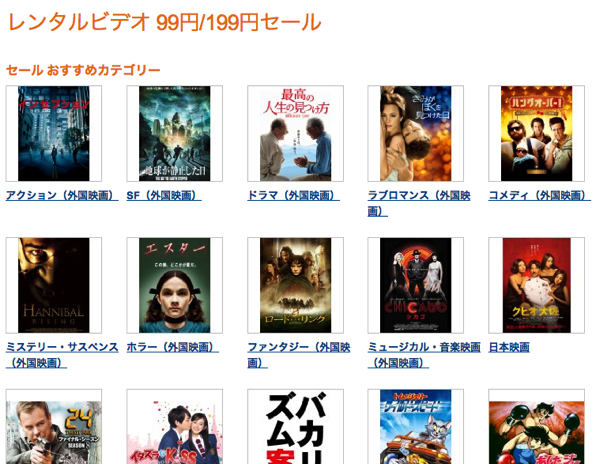Viewport: 600px width, 464px height.
Task: Select the 最高の人生の見つけ方 poster
Action: coord(295,134)
